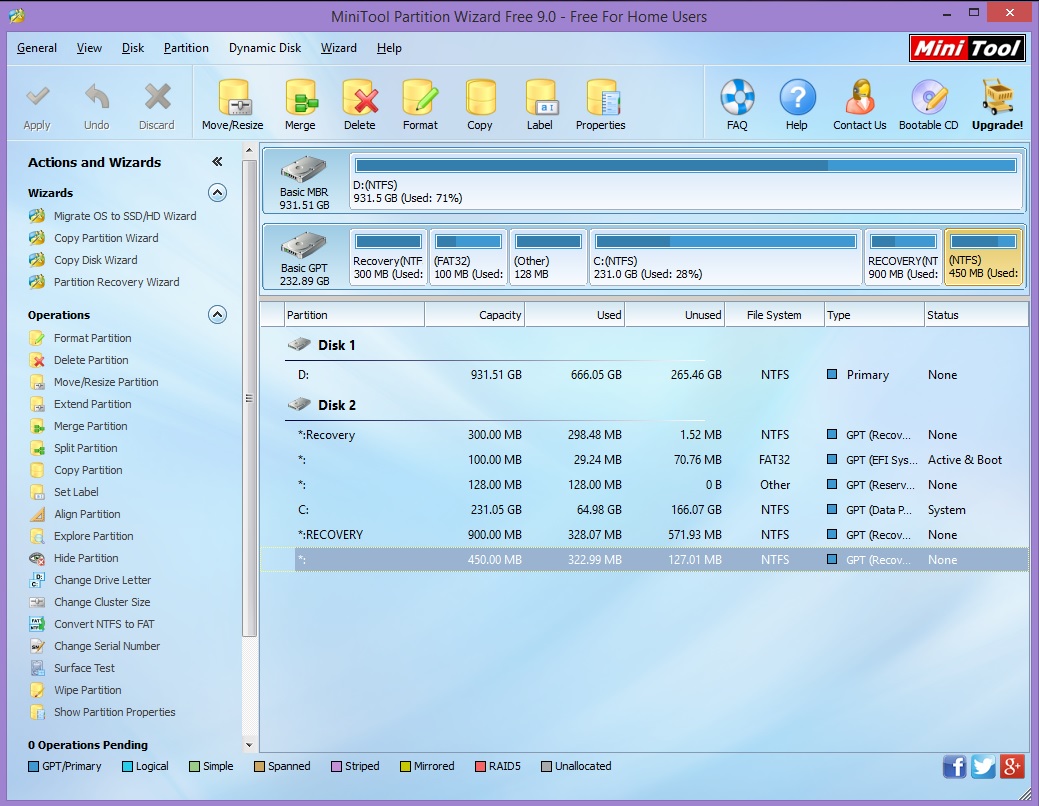Select the RECOVERY 900 MB partition block
The width and height of the screenshot is (1039, 806).
click(902, 257)
